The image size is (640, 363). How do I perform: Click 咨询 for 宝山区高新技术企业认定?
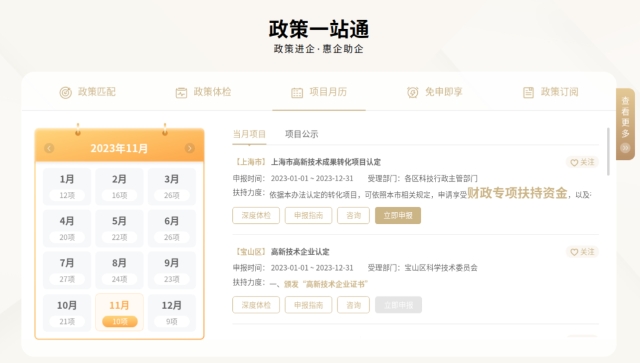[353, 305]
